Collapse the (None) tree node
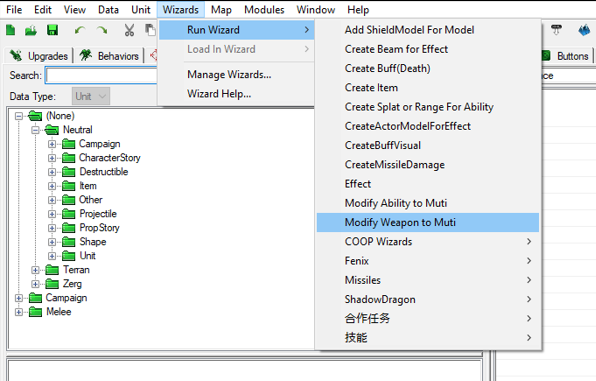The image size is (596, 381). click(x=19, y=116)
